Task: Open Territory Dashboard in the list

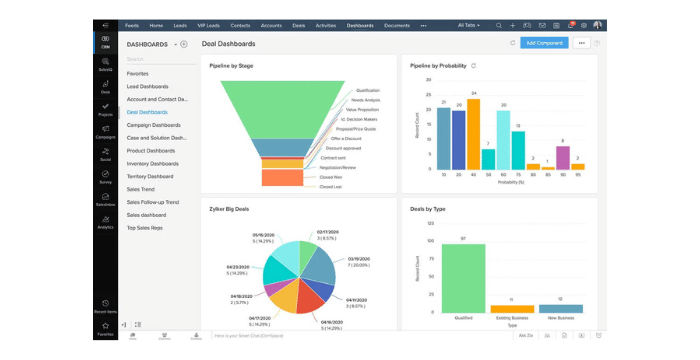Action: click(x=150, y=176)
